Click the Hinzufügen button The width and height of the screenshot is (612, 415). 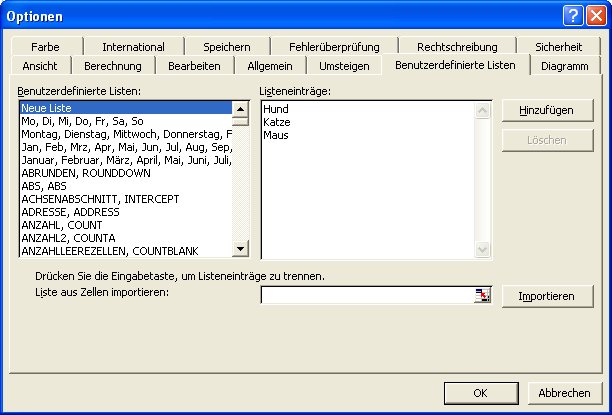(547, 110)
